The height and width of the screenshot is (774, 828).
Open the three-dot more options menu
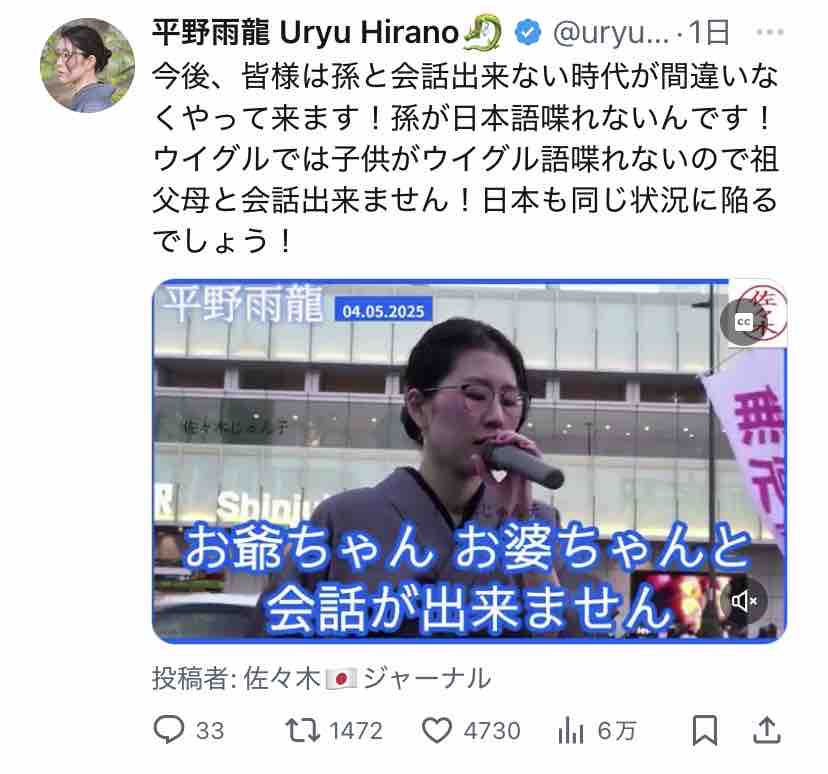click(x=769, y=32)
